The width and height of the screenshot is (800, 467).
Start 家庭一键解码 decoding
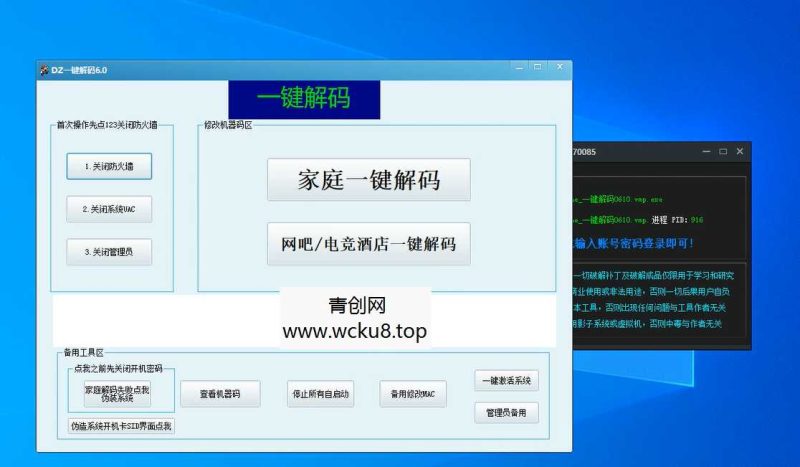coord(369,180)
